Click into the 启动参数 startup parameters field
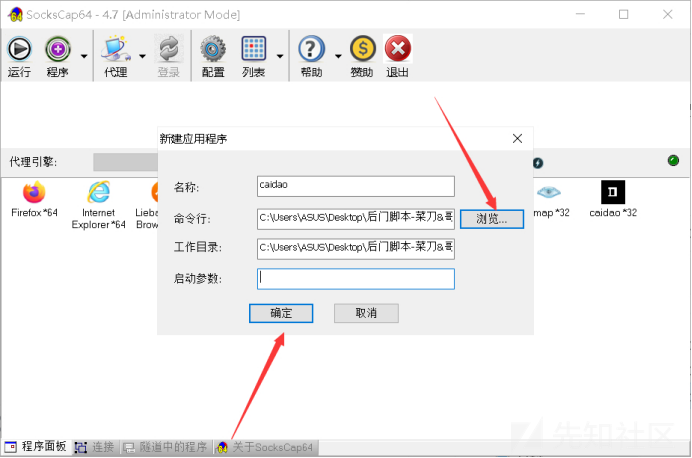The height and width of the screenshot is (458, 692). pyautogui.click(x=356, y=279)
